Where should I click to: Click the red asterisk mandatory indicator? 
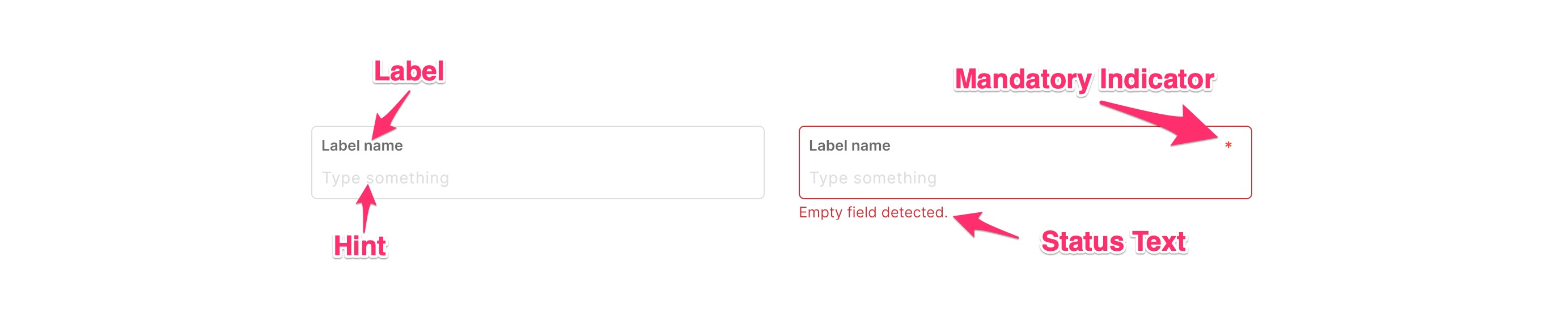pos(1228,145)
